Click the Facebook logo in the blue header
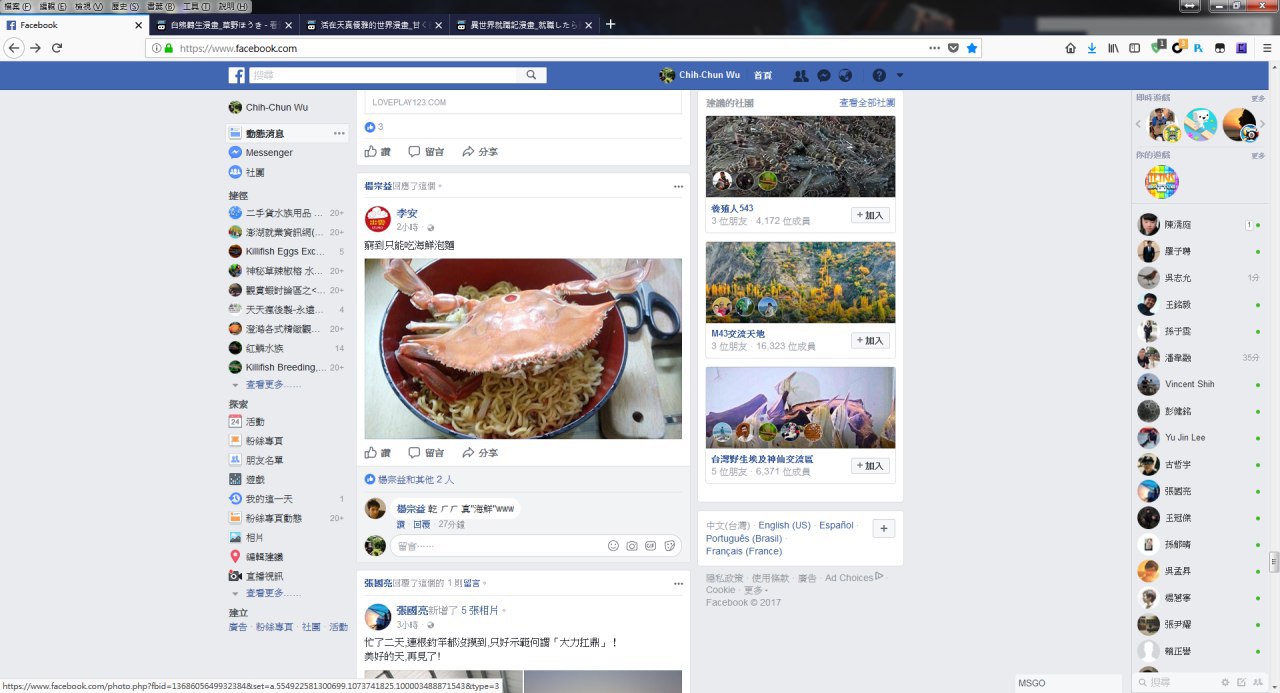1280x693 pixels. pyautogui.click(x=236, y=75)
